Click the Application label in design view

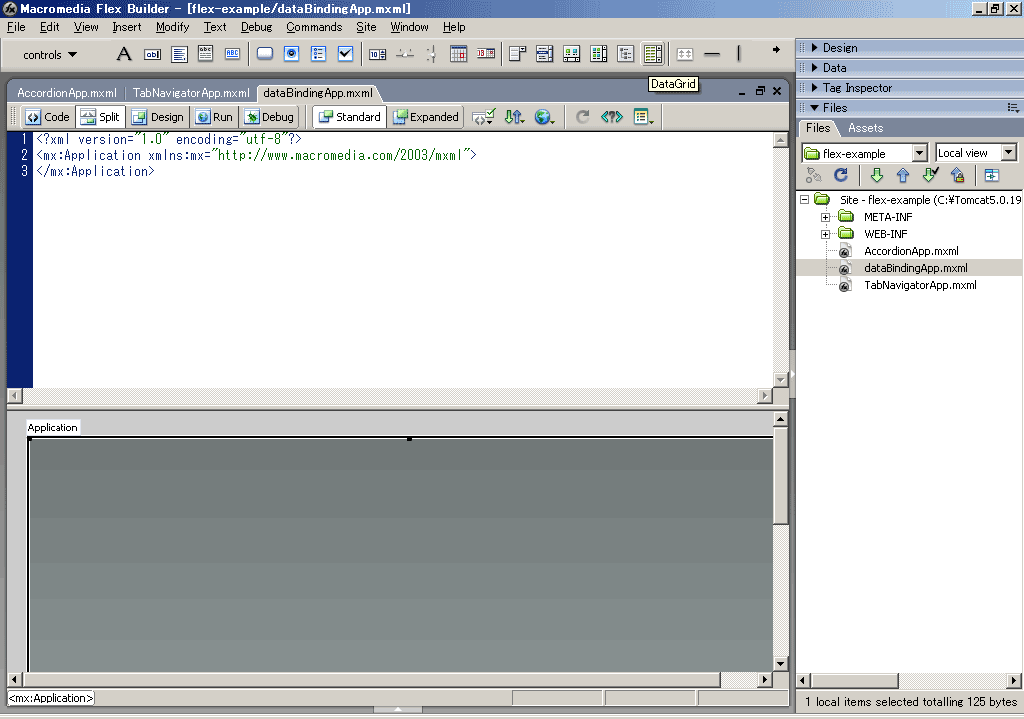pyautogui.click(x=52, y=427)
